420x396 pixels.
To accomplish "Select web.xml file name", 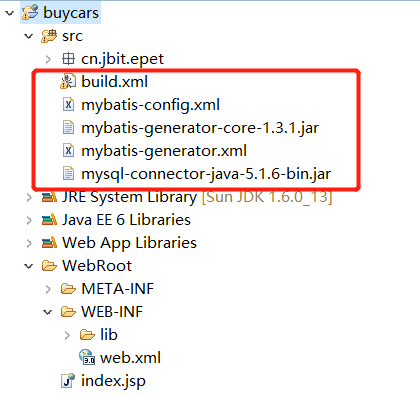I will tap(130, 358).
